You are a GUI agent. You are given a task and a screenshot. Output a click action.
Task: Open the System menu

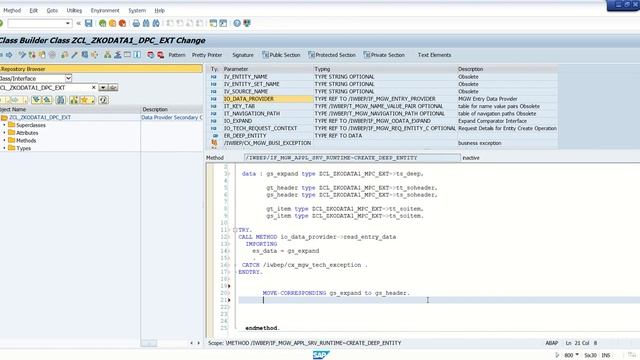click(137, 10)
